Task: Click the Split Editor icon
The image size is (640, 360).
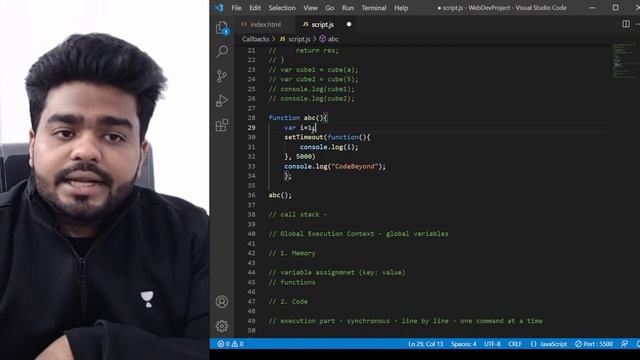Action: pyautogui.click(x=626, y=24)
